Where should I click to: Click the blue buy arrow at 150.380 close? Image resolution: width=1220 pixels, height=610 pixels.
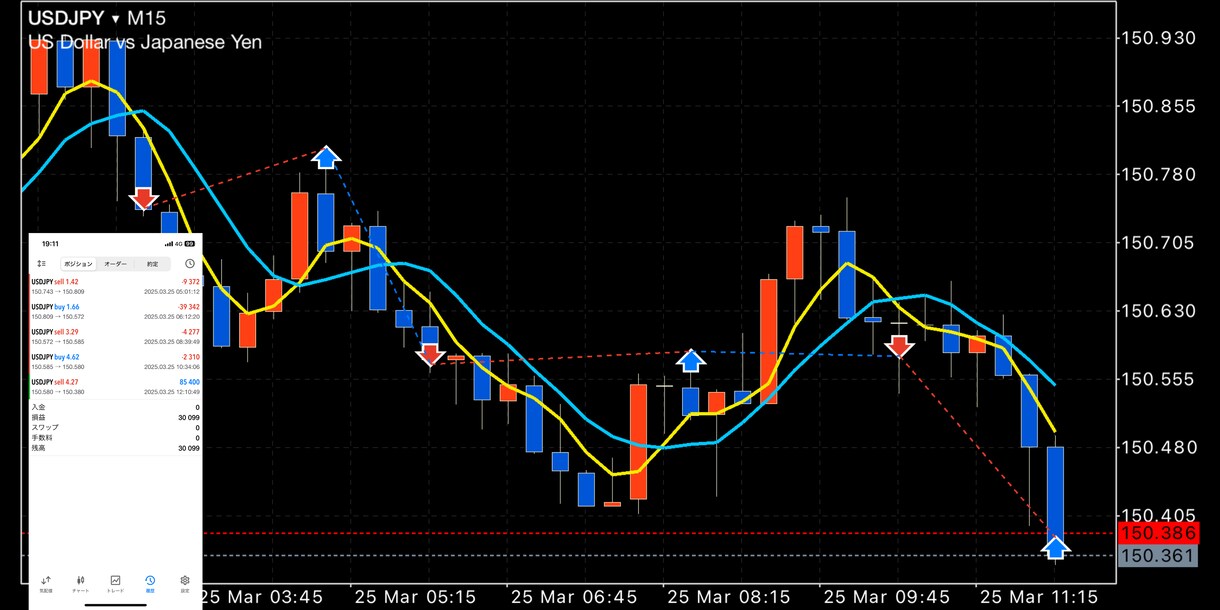pos(1056,546)
